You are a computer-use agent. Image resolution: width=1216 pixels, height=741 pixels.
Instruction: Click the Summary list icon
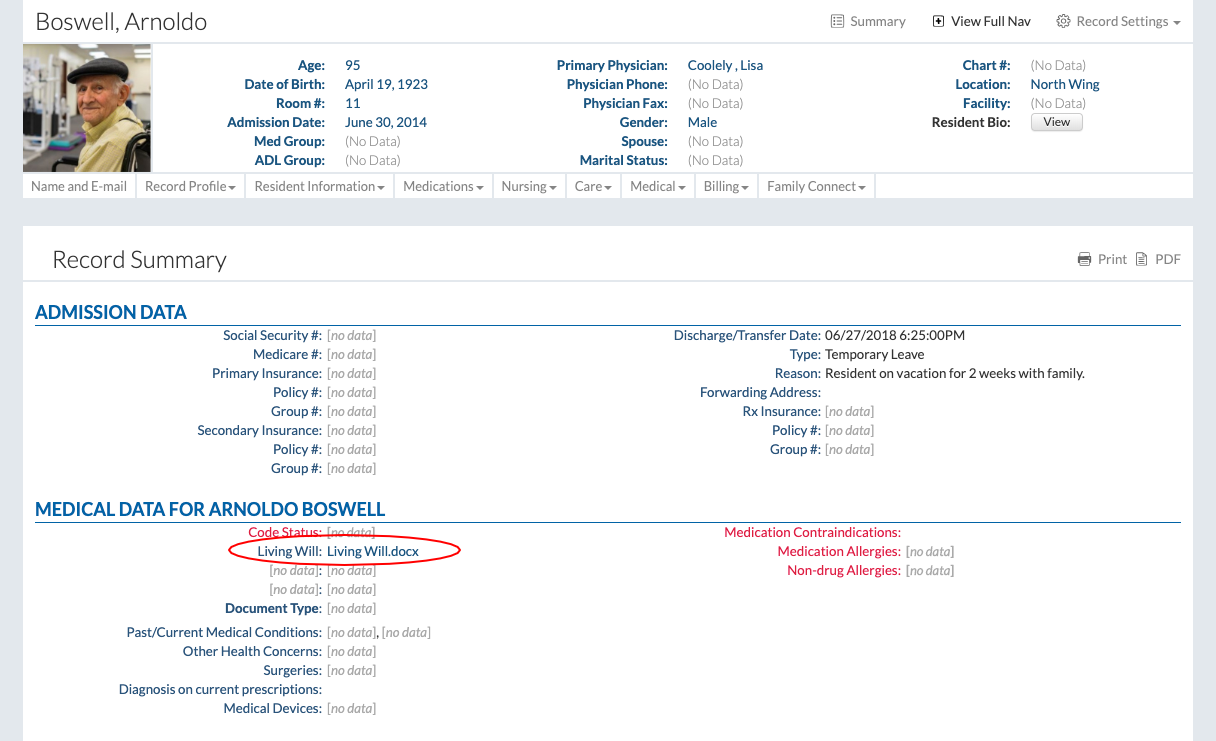pos(838,21)
